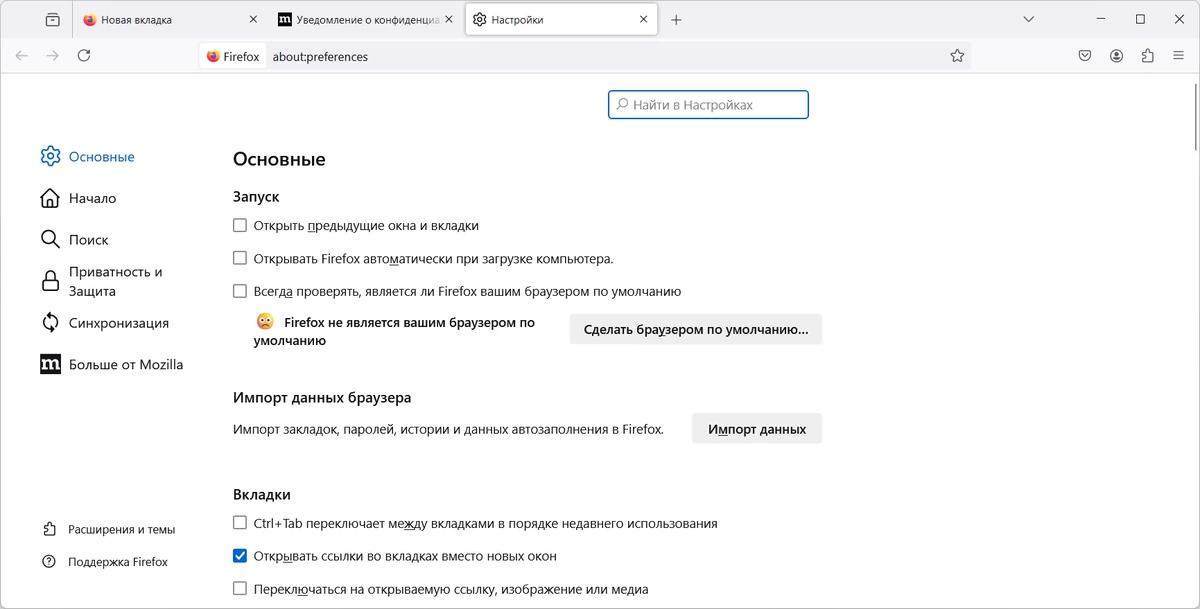This screenshot has width=1200, height=609.
Task: Click the question mark icon for Поддержка Firefox
Action: click(49, 562)
